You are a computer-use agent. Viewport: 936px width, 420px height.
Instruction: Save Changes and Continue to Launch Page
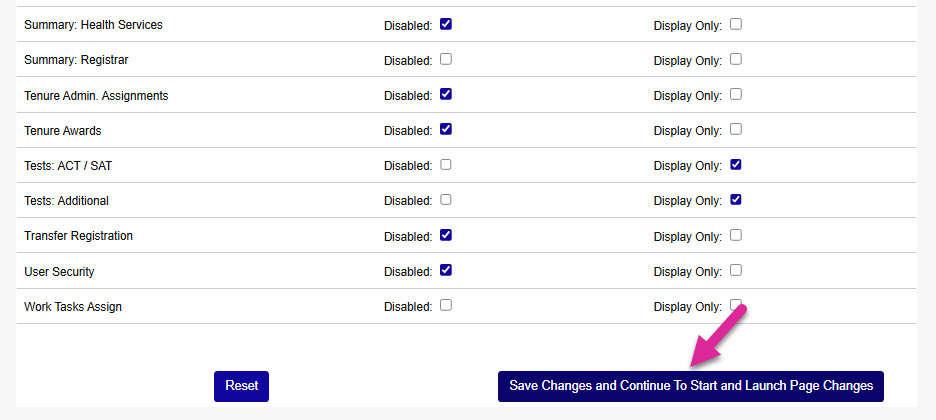(691, 386)
